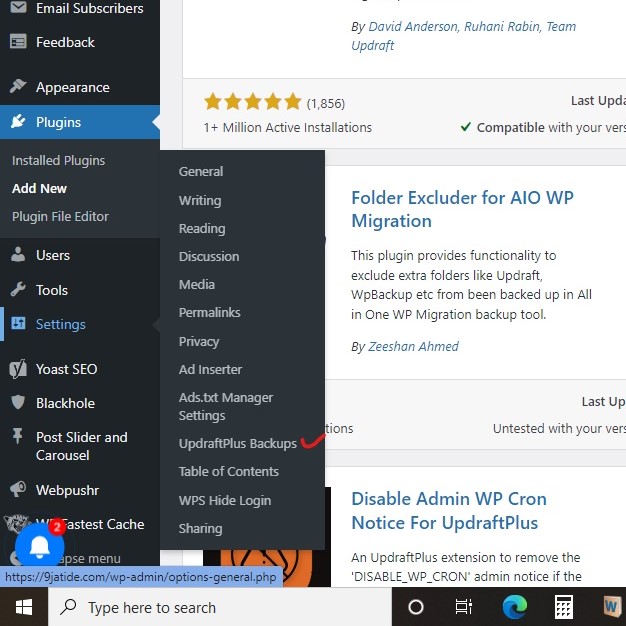
Task: Click the Plugins plug icon in sidebar
Action: 18,122
